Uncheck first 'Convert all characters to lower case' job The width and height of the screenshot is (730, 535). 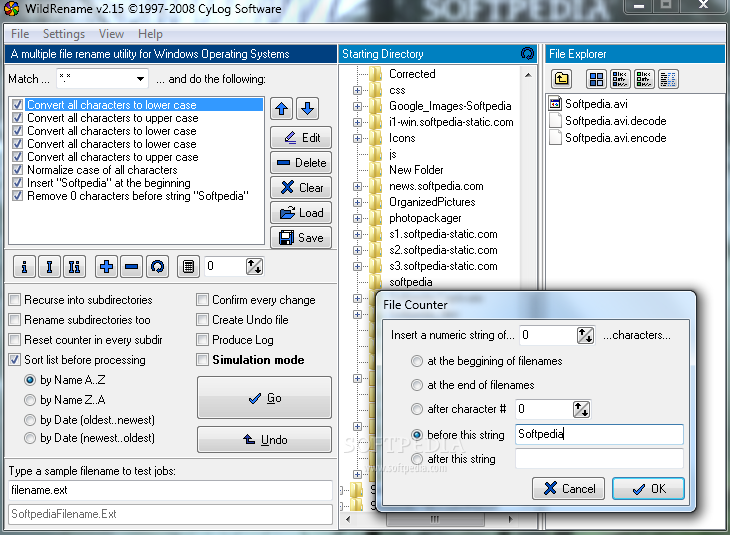pos(18,104)
